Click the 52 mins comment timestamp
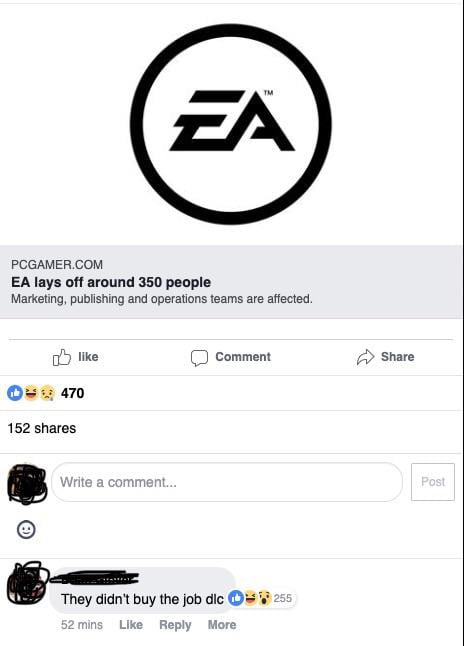This screenshot has width=464, height=646. click(82, 625)
